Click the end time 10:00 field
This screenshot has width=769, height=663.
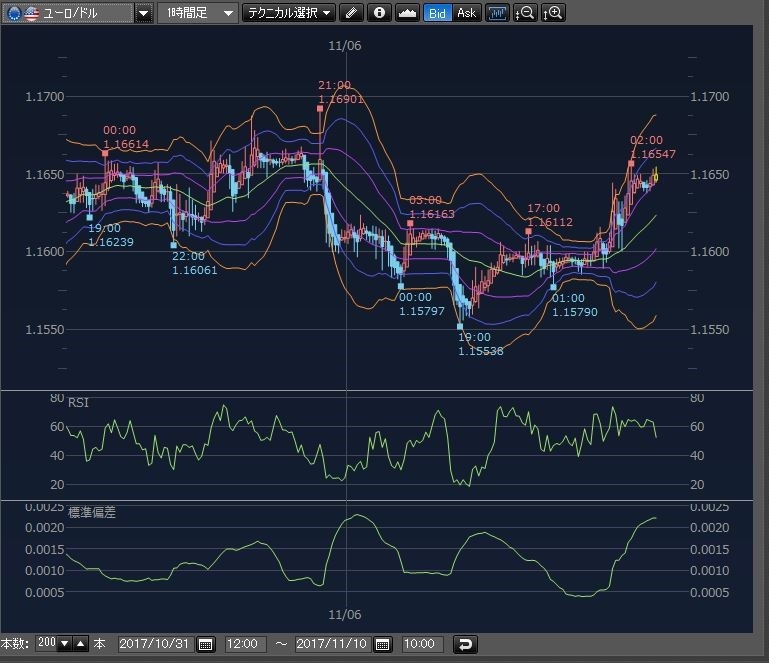[422, 643]
